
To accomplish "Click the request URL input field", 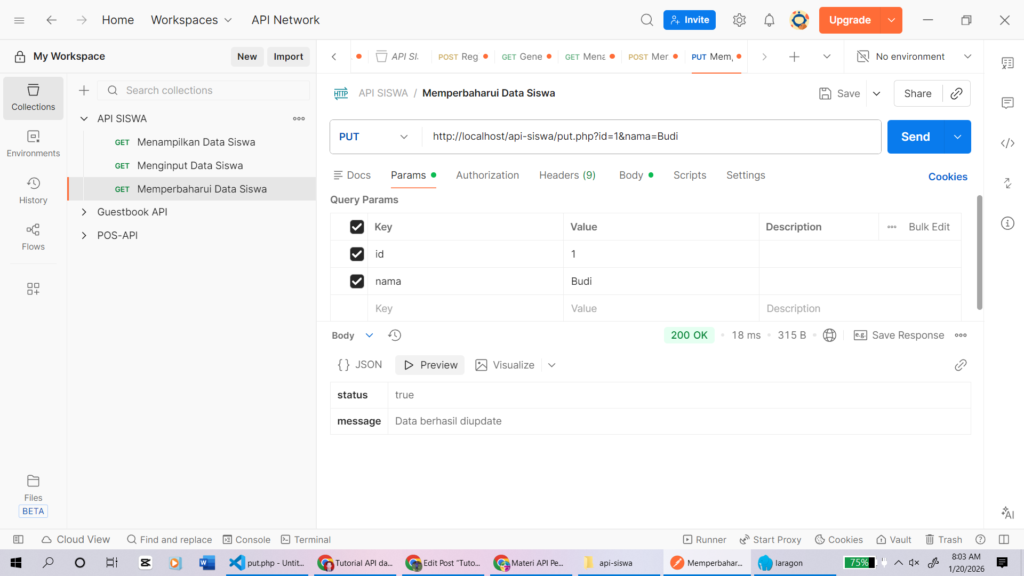I will coord(650,137).
